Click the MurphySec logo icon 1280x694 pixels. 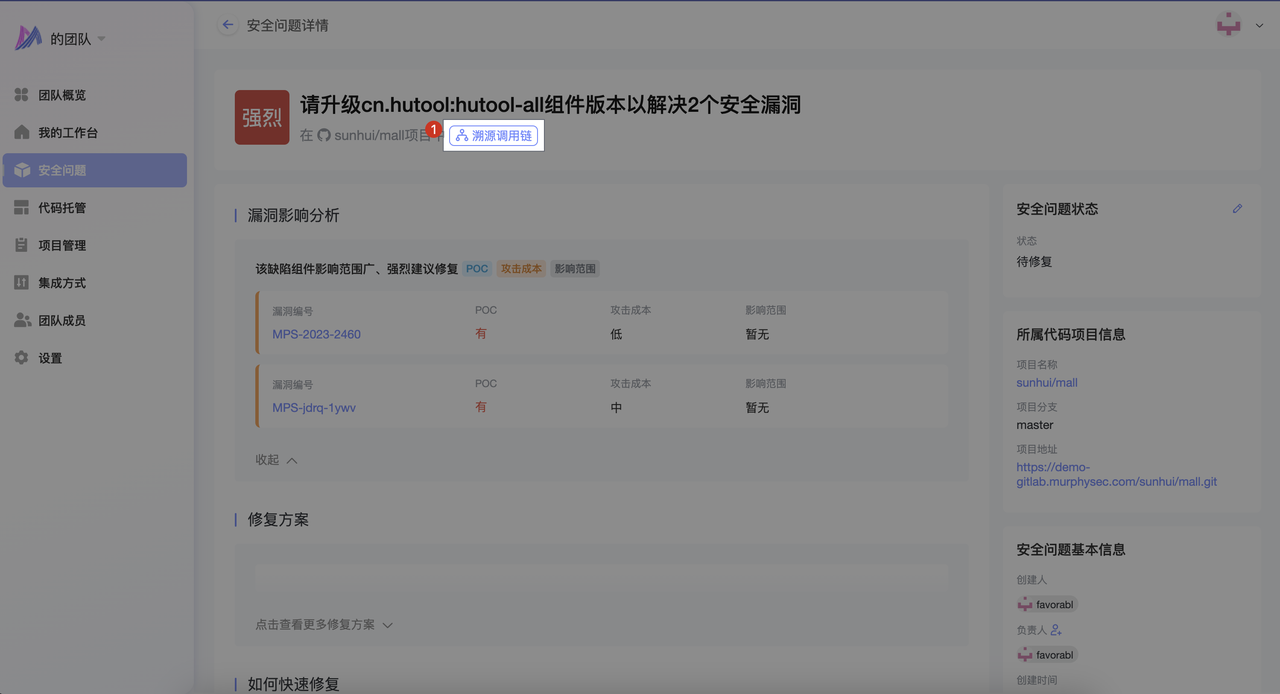(27, 39)
